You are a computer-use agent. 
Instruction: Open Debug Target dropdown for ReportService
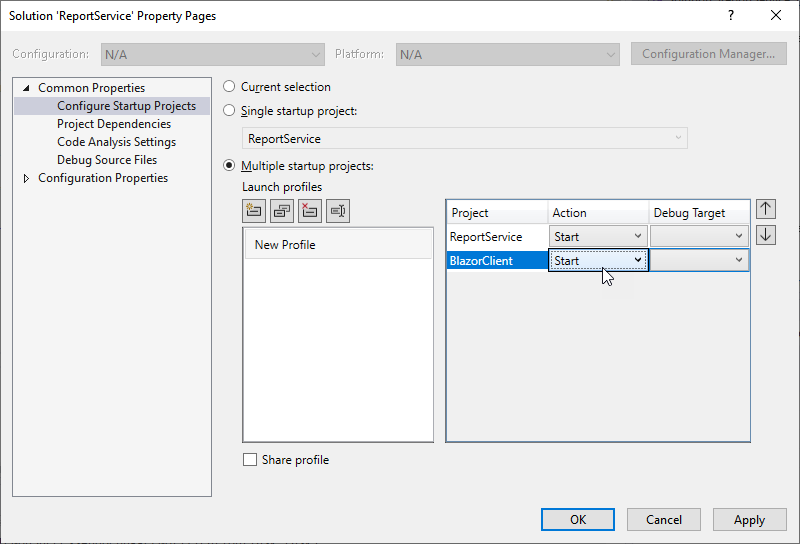point(739,237)
